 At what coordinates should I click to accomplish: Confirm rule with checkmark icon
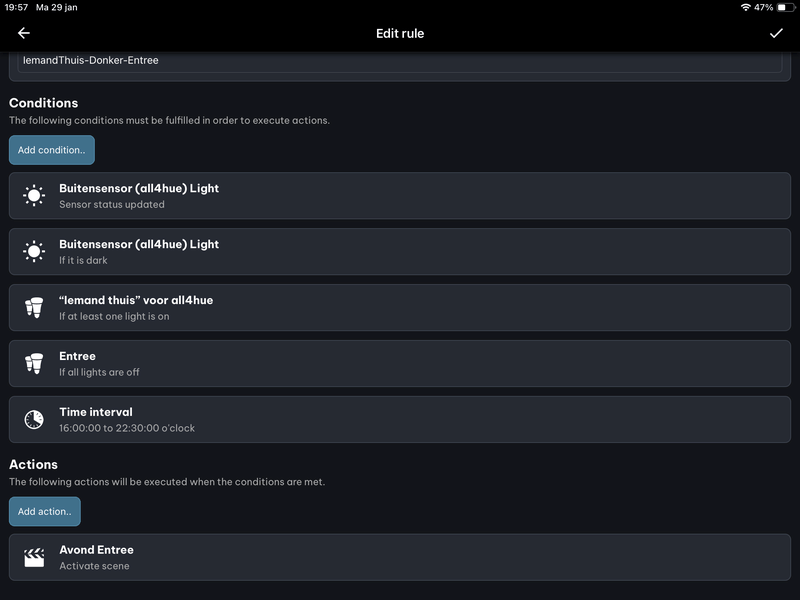[x=776, y=33]
